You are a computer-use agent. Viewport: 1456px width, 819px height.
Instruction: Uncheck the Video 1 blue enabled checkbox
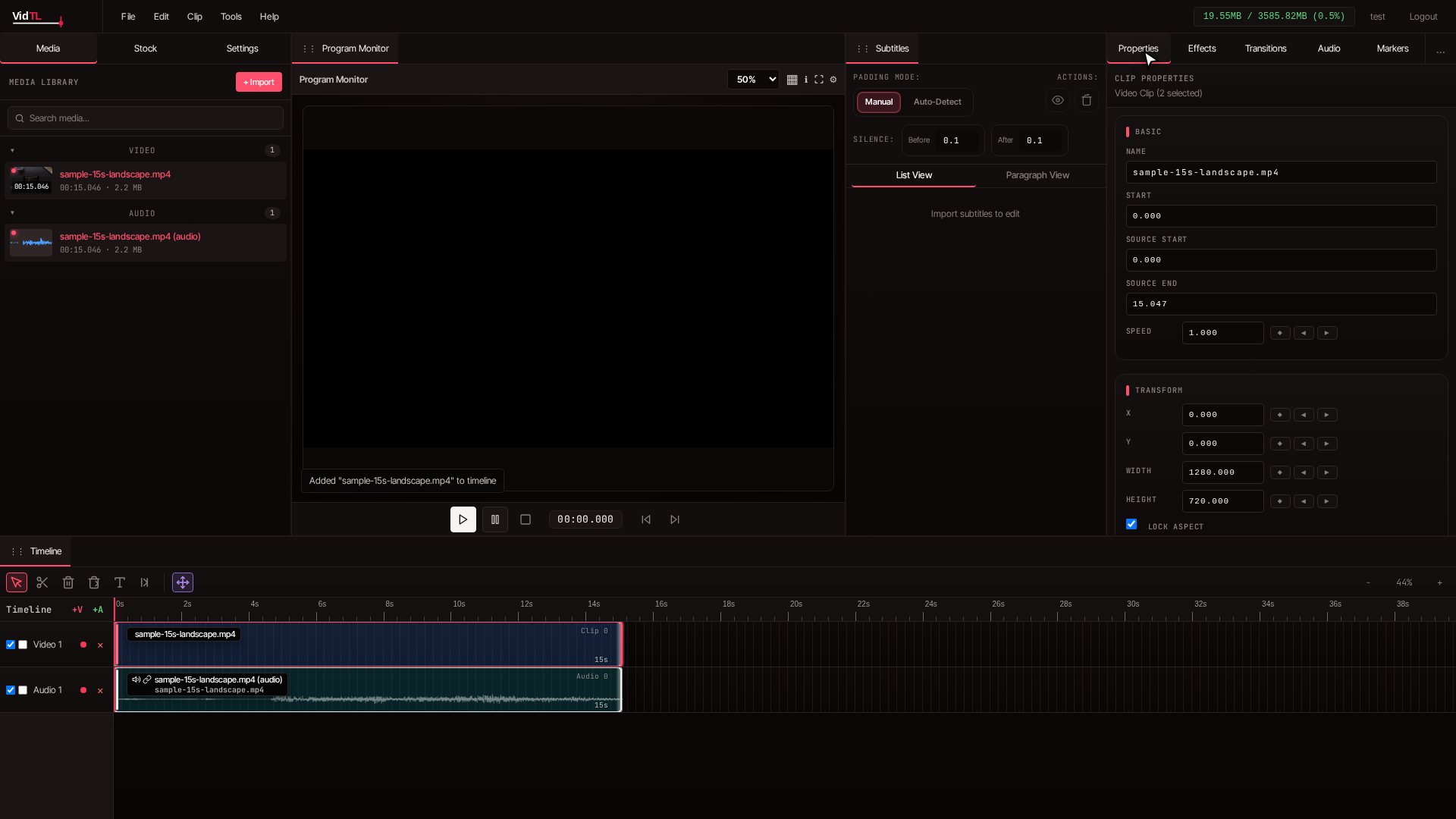(x=11, y=645)
